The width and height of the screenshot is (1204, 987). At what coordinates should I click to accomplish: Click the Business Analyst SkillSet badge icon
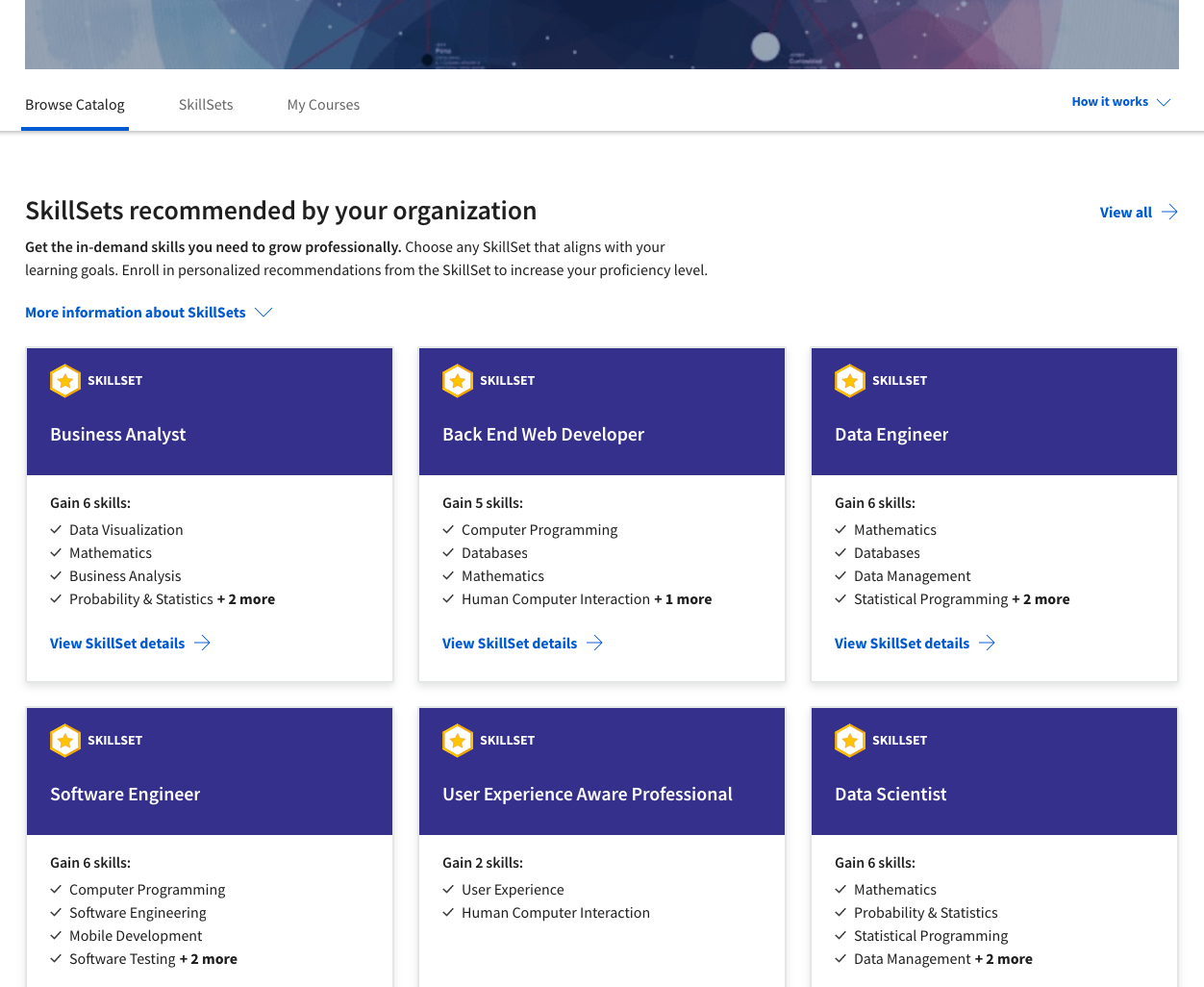(64, 380)
